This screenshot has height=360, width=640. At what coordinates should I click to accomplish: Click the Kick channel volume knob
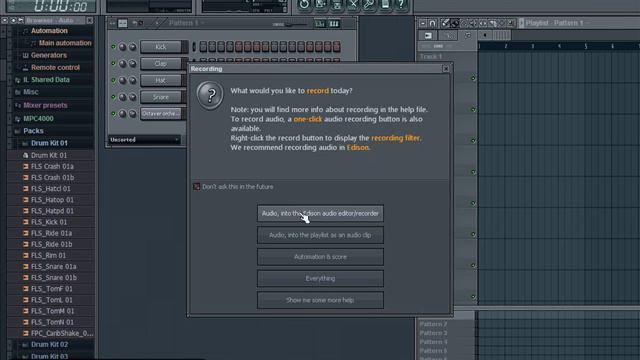[x=133, y=47]
